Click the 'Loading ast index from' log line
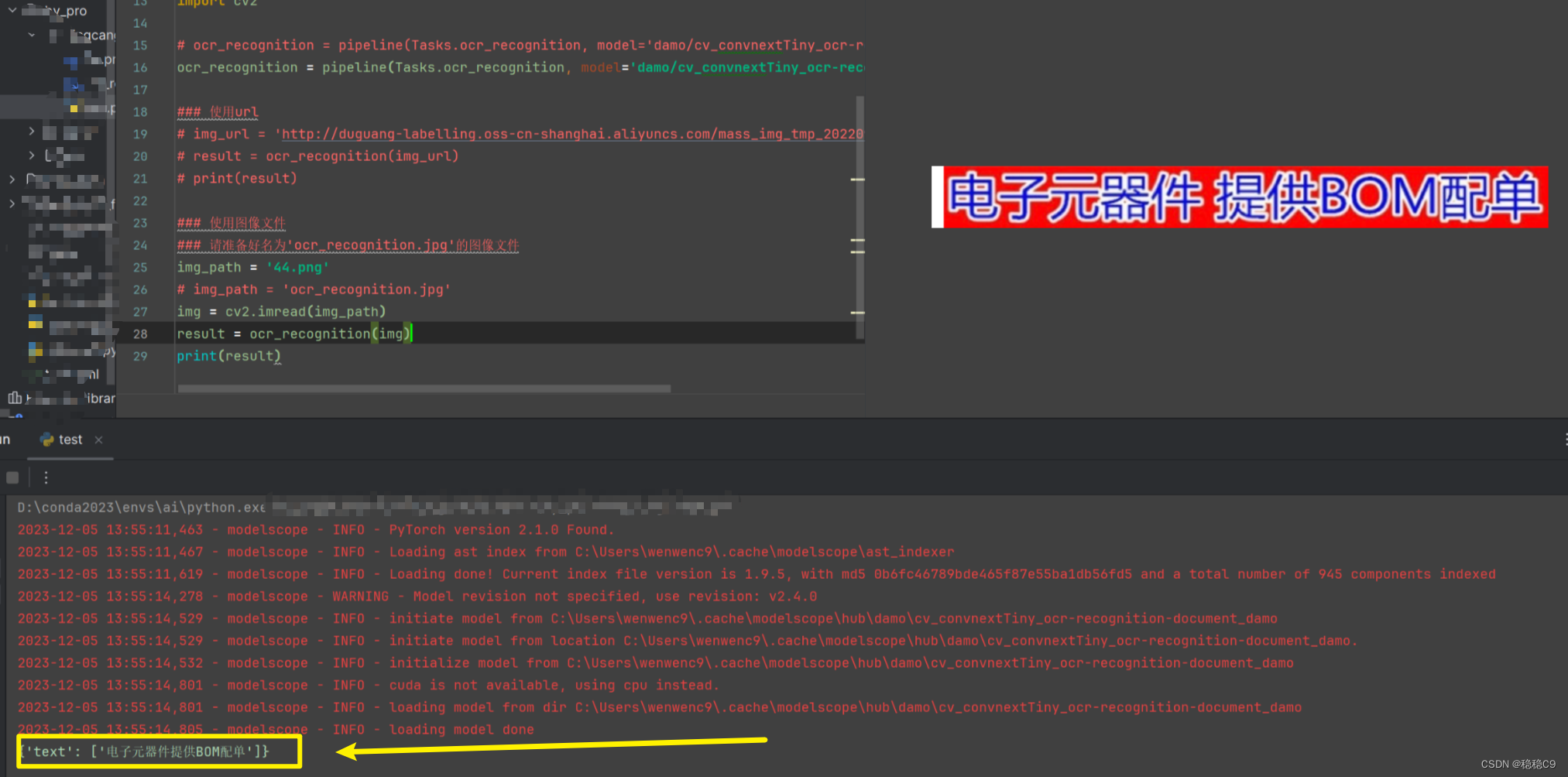1568x777 pixels. tap(485, 552)
